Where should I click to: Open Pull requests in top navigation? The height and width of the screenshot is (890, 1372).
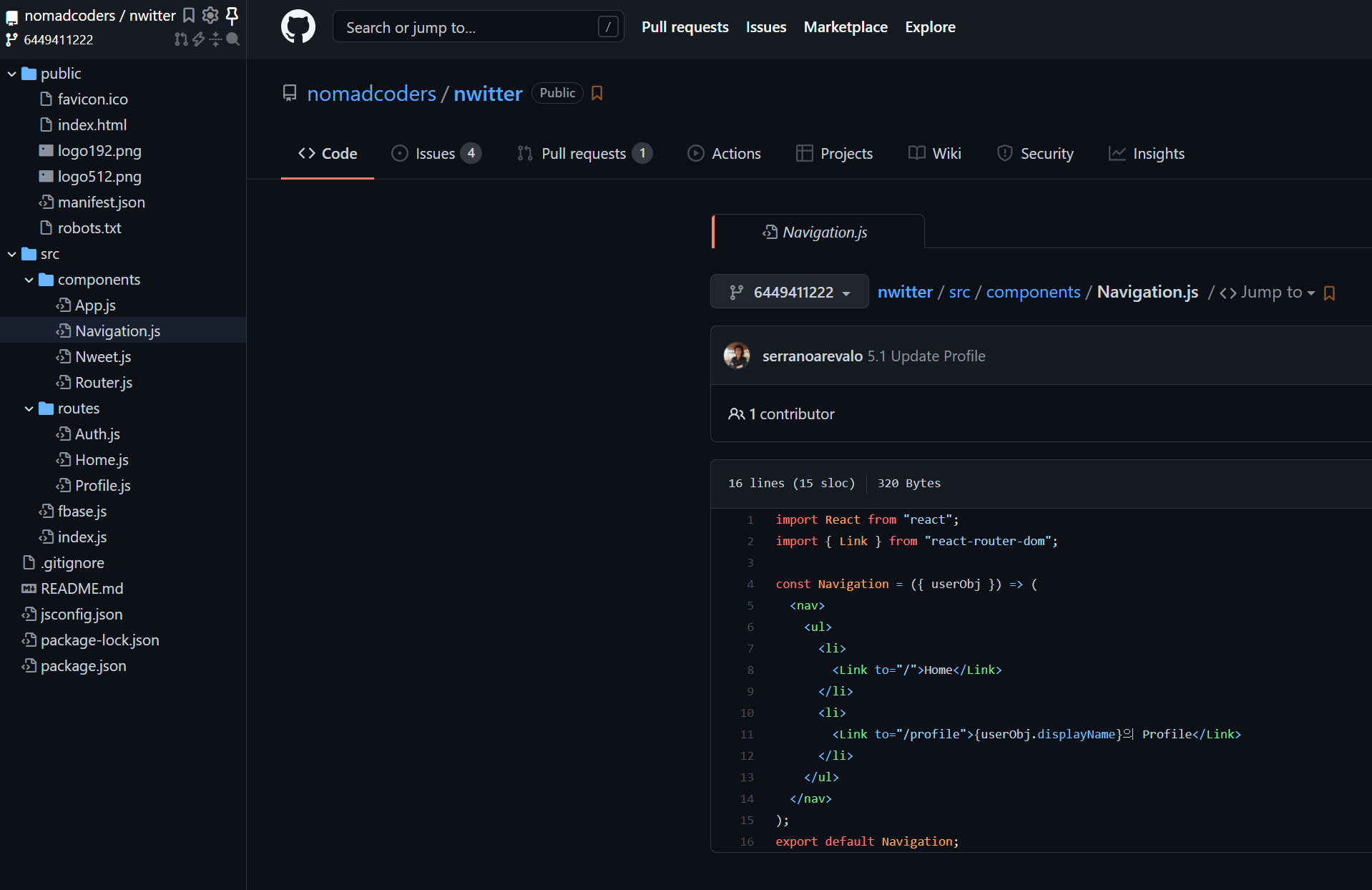pos(685,27)
